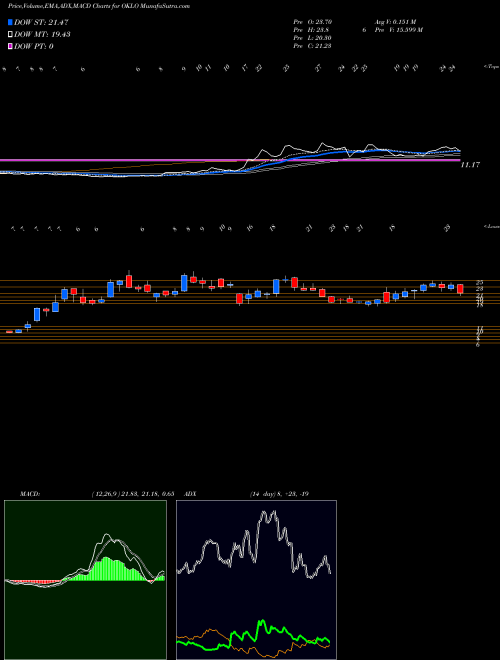Click the price axis label 25
The height and width of the screenshot is (660, 500).
(x=479, y=282)
